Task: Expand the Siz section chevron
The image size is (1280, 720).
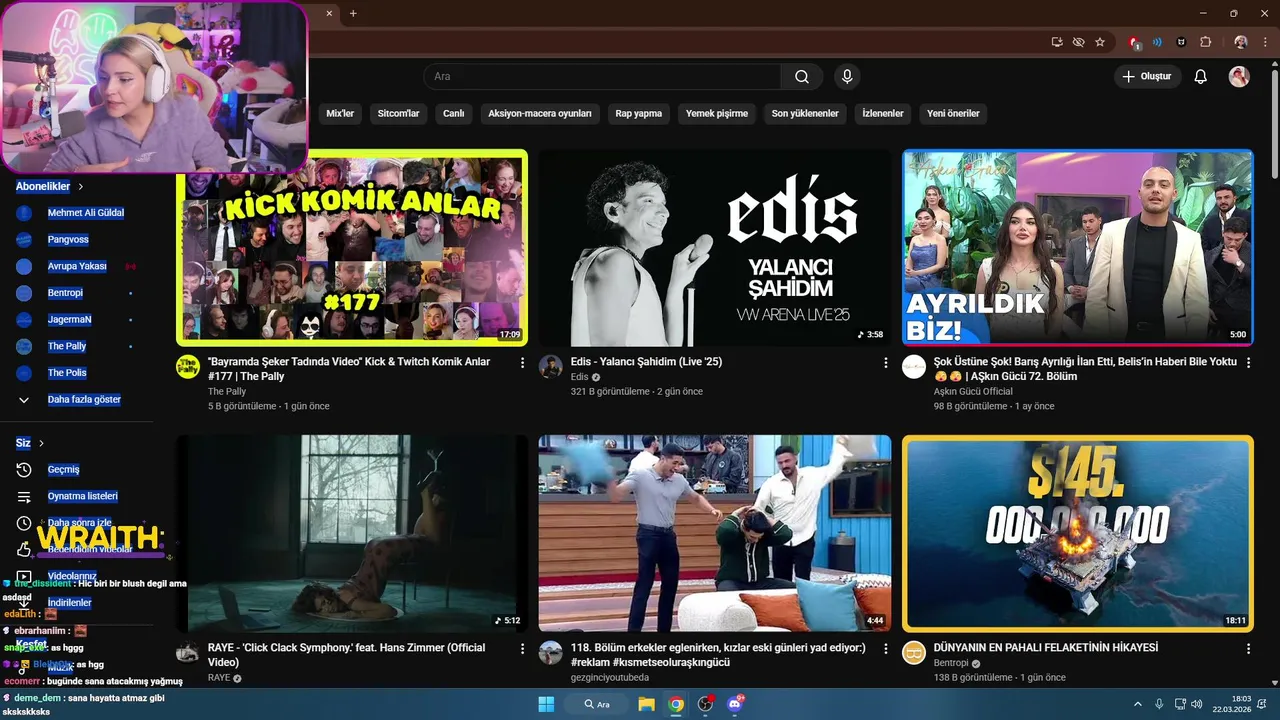Action: [x=41, y=443]
